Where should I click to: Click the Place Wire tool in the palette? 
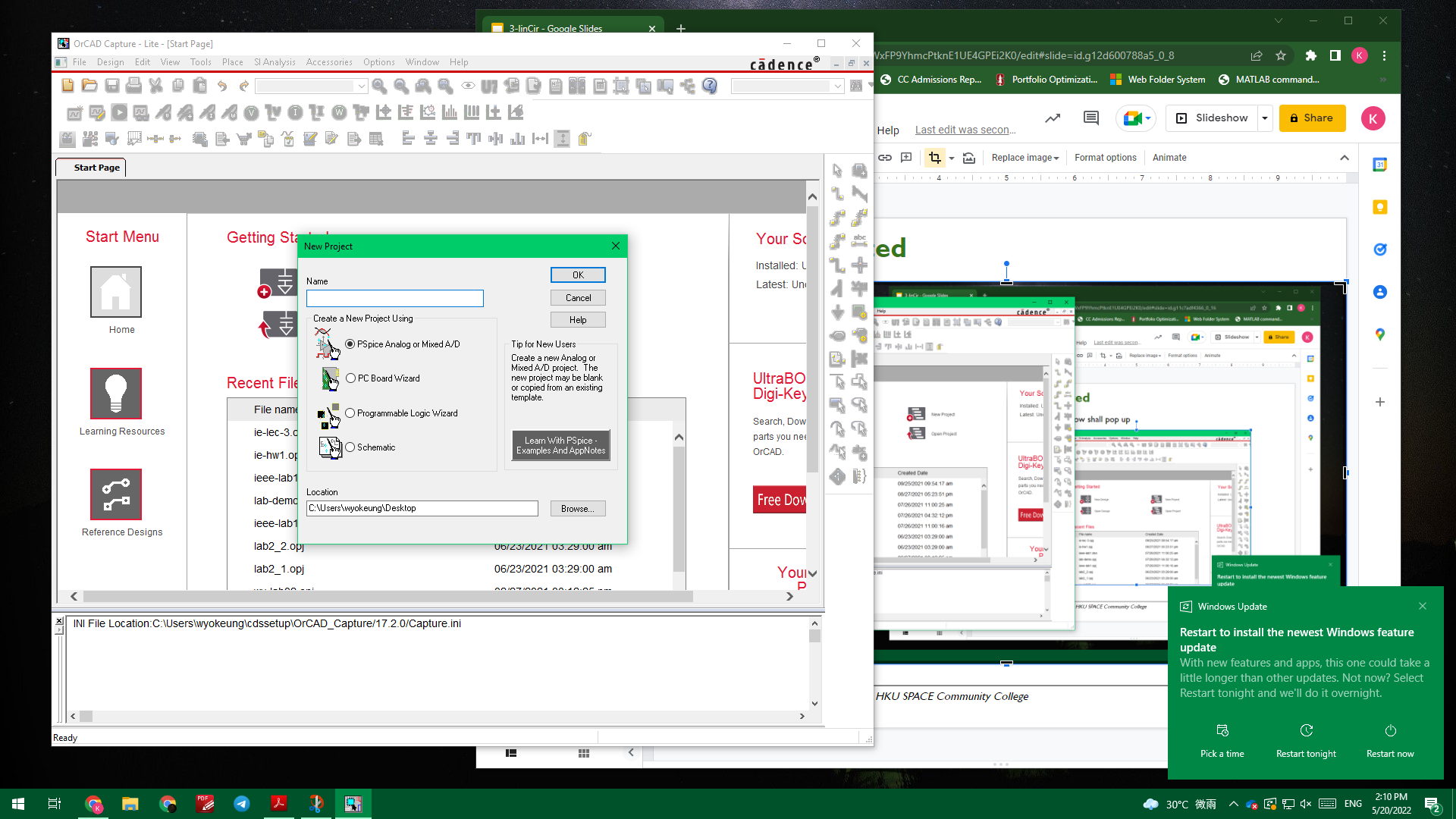point(837,194)
